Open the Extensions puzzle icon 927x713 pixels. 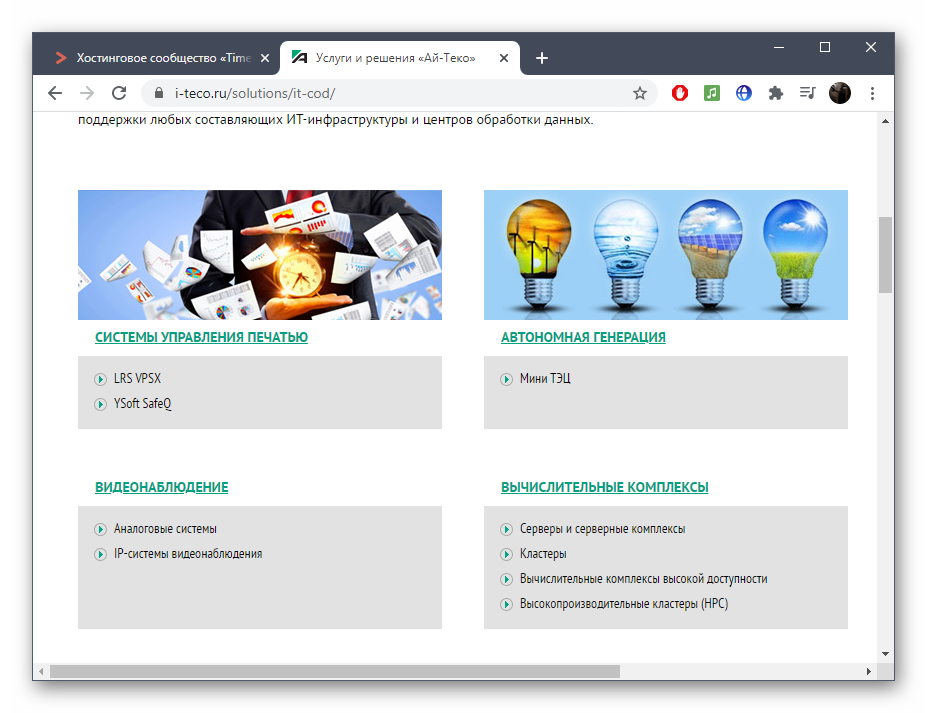(x=775, y=93)
